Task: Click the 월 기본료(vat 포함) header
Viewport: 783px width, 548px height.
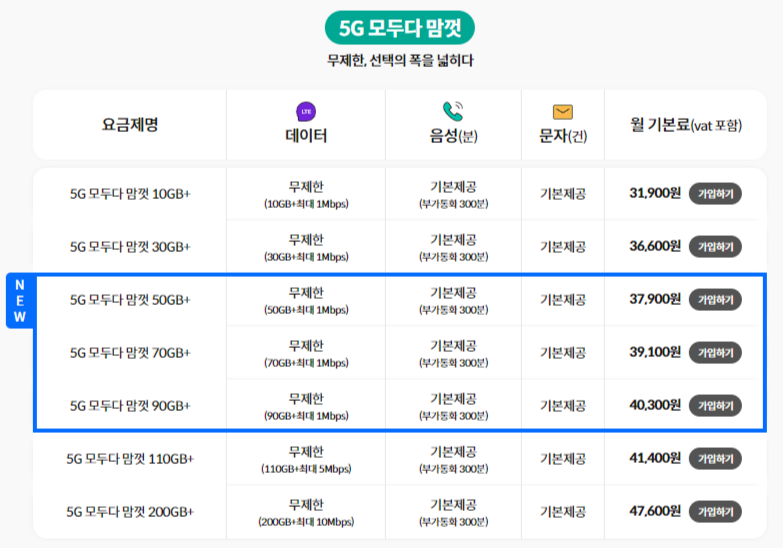Action: coord(686,124)
